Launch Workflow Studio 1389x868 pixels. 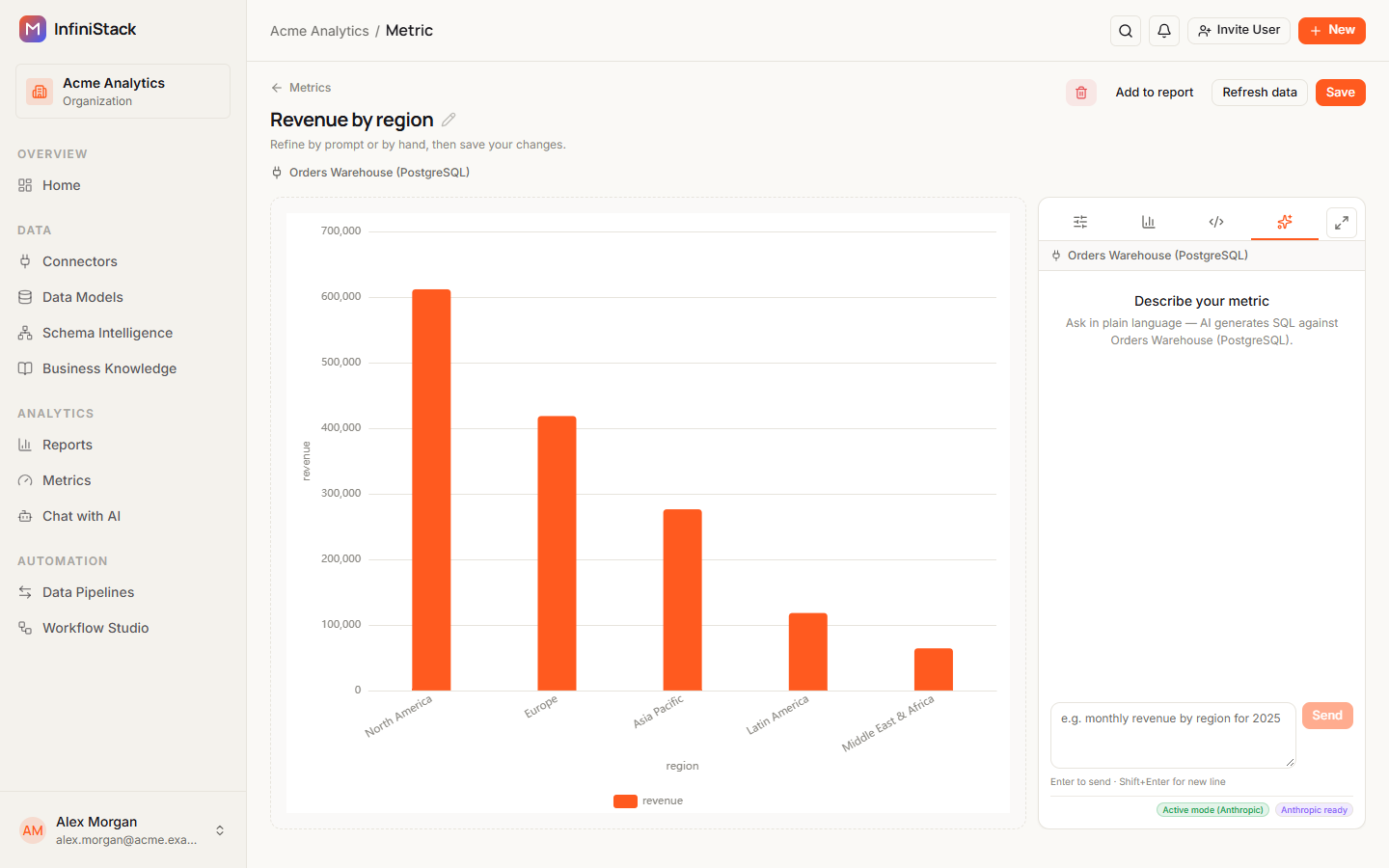click(x=123, y=628)
